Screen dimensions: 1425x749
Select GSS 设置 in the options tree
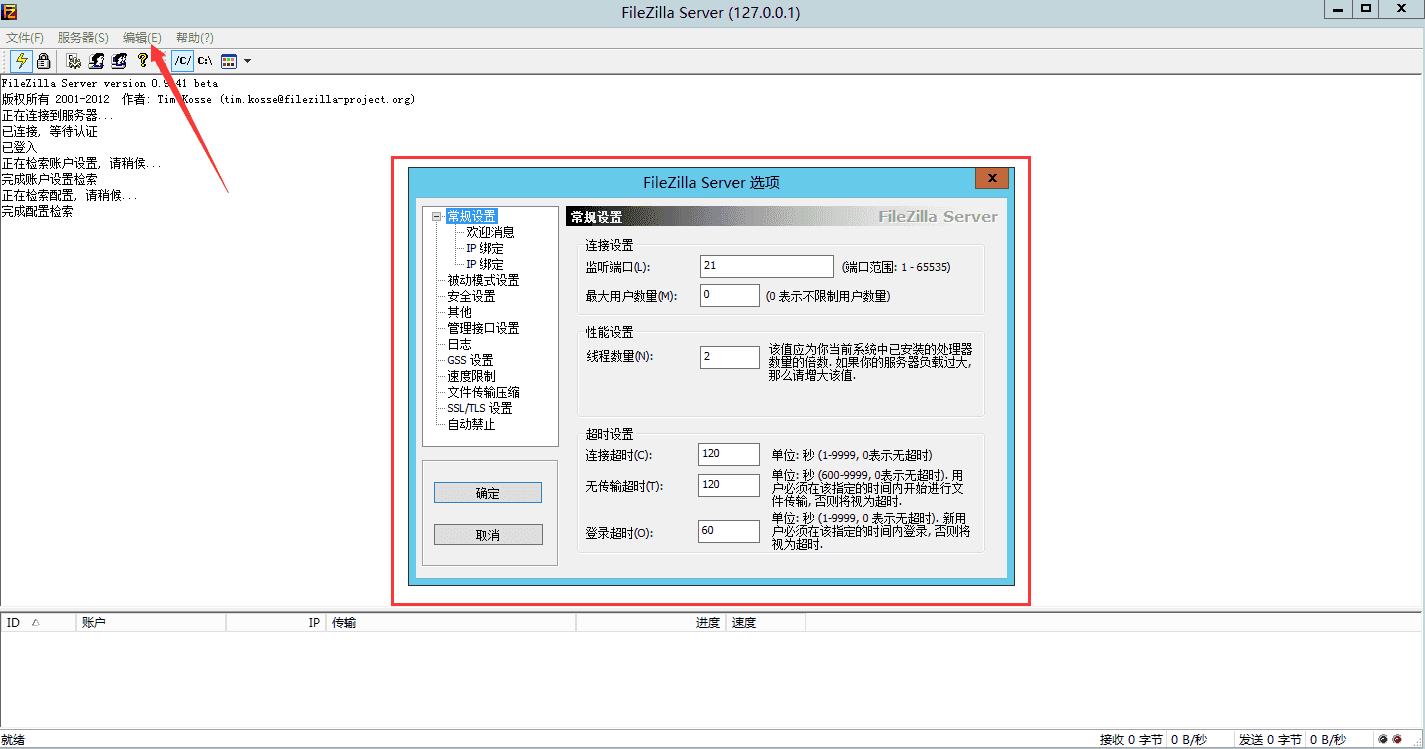click(x=470, y=360)
